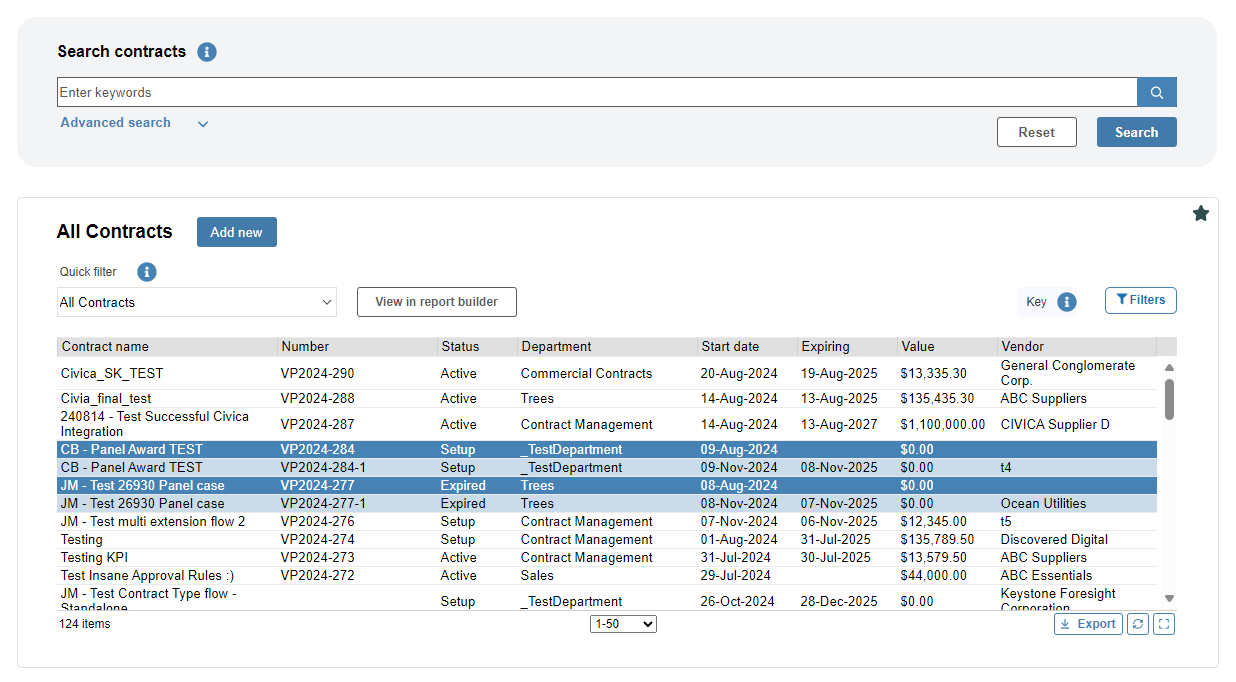Sort by Value column header
This screenshot has height=682, width=1236.
pyautogui.click(x=947, y=347)
